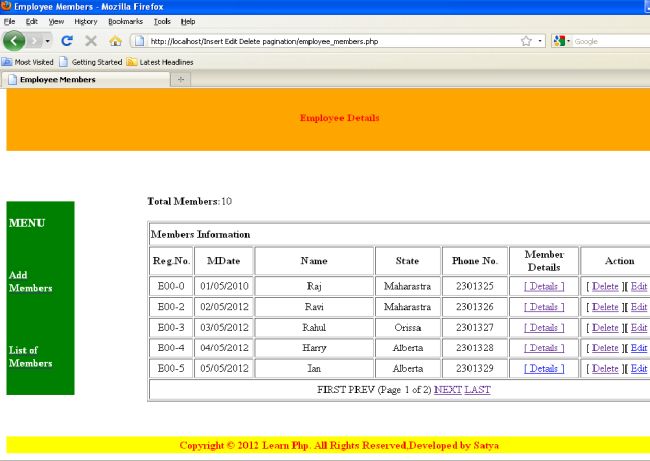This screenshot has height=461, width=650.
Task: Delete the Ian member row
Action: pyautogui.click(x=605, y=369)
